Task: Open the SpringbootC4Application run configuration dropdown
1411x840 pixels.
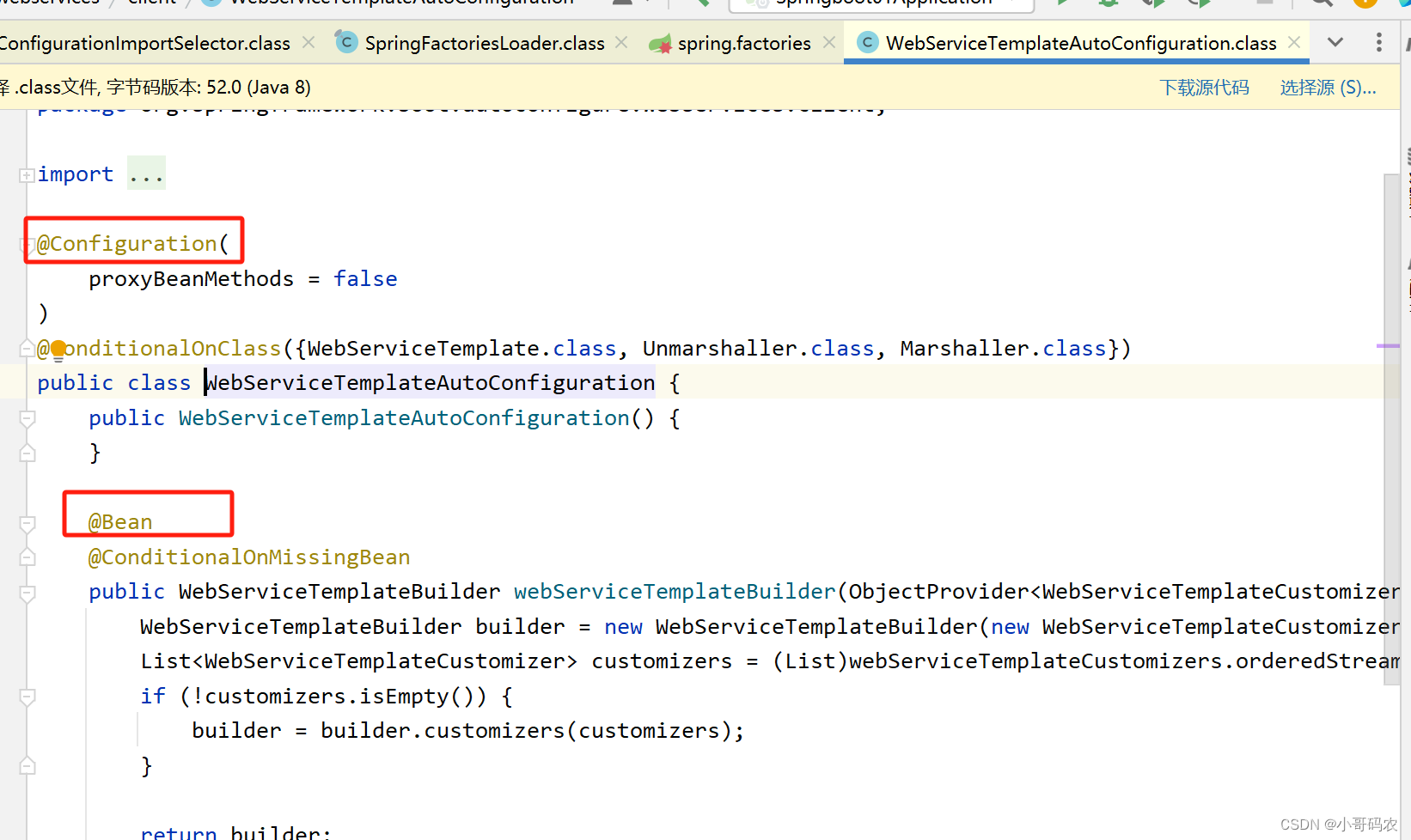Action: 881,3
